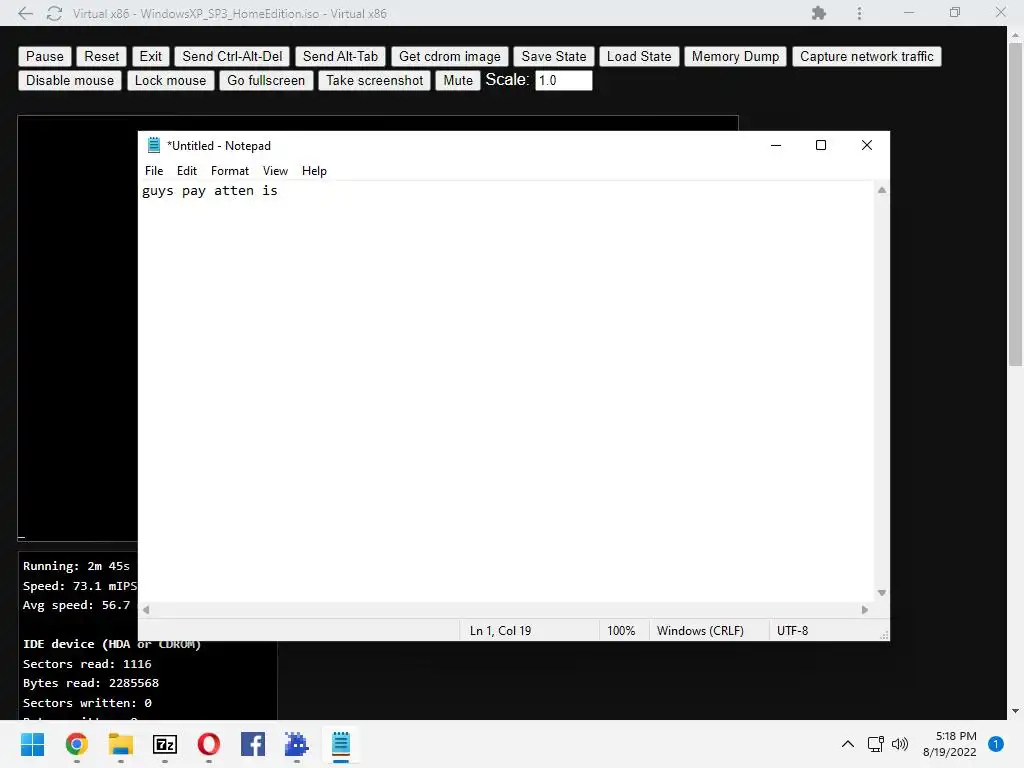1024x768 pixels.
Task: Click the emulator black screen area
Action: point(77,327)
